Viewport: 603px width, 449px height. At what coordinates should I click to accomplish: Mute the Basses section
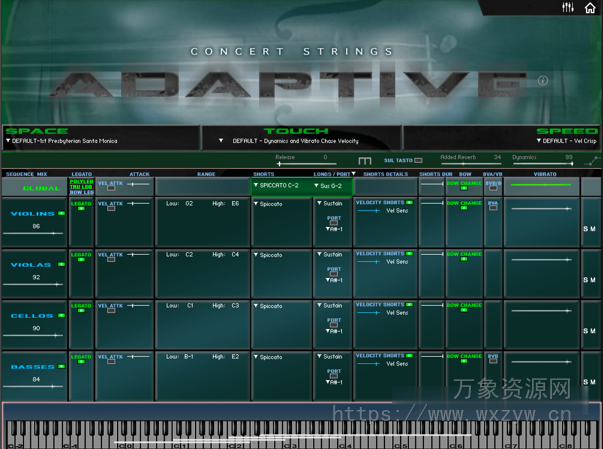(593, 382)
